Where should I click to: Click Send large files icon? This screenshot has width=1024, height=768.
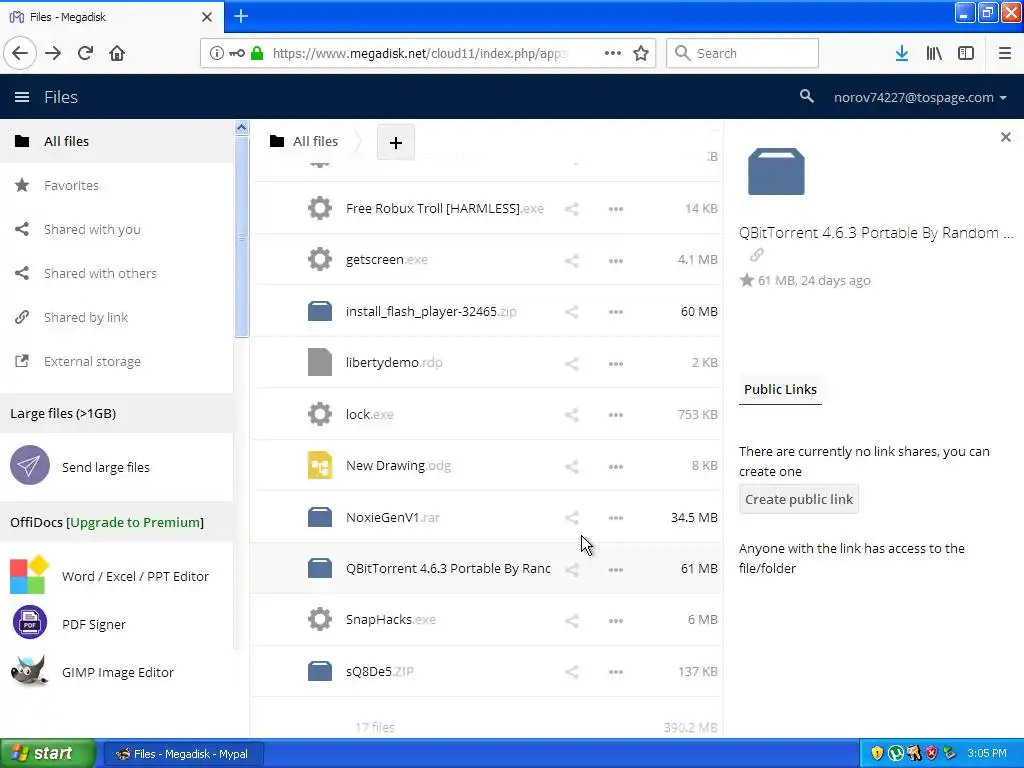30,466
